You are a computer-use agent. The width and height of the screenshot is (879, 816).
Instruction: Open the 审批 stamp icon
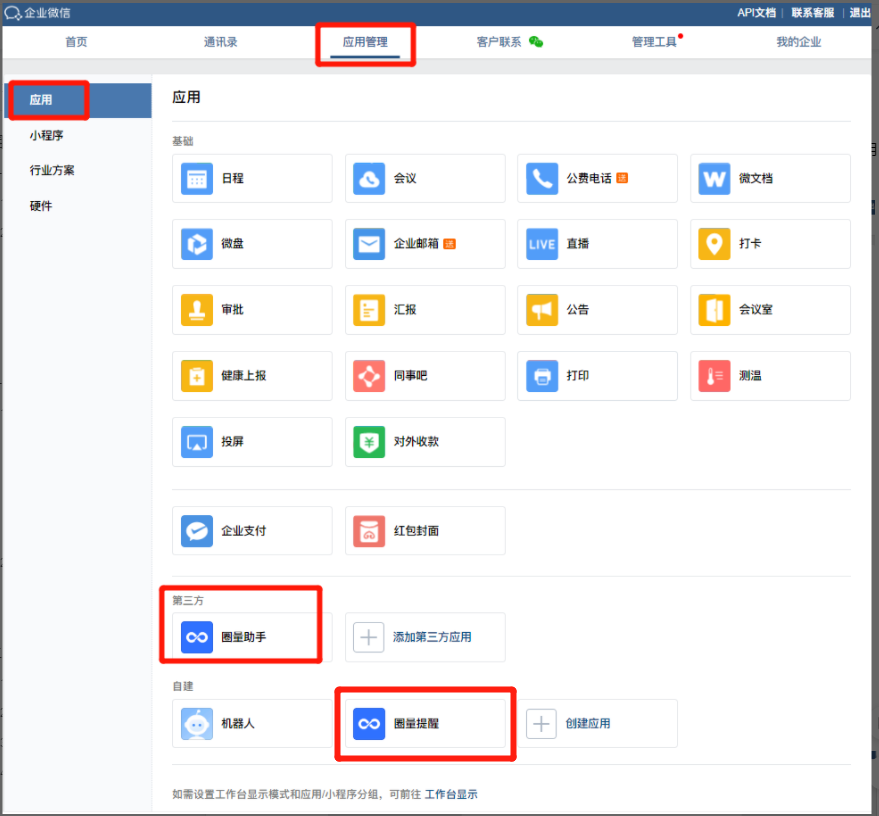pos(197,310)
